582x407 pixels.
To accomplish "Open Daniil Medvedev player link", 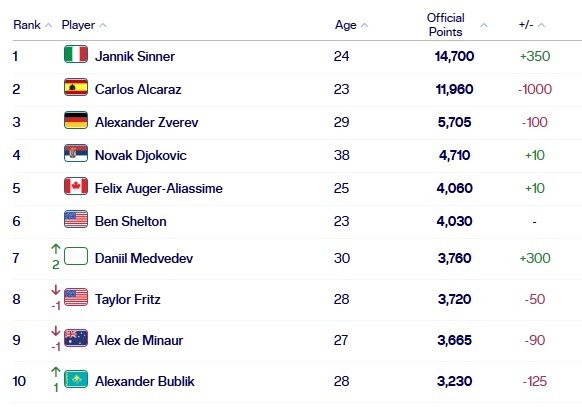I will point(144,258).
